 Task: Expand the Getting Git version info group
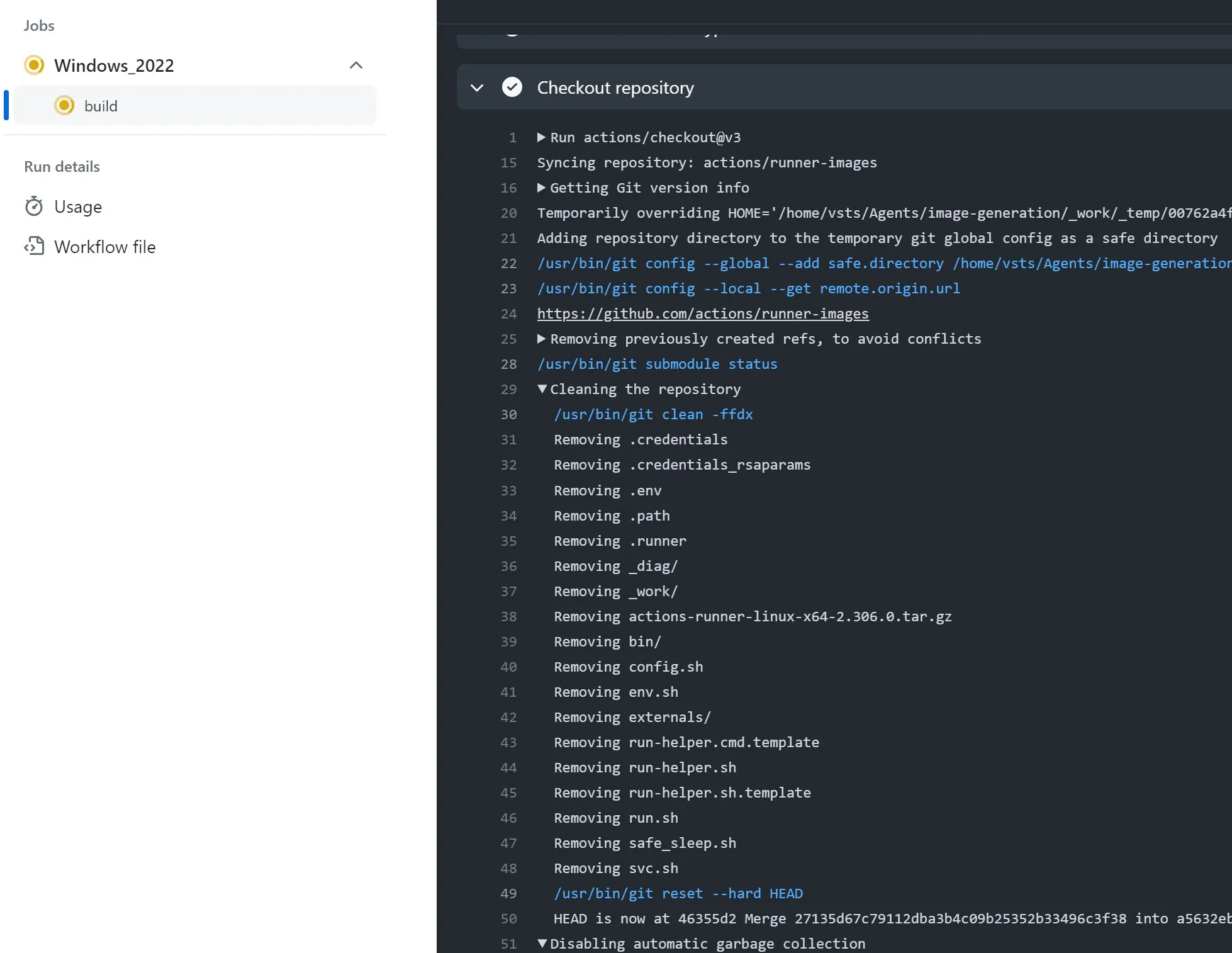pyautogui.click(x=541, y=188)
